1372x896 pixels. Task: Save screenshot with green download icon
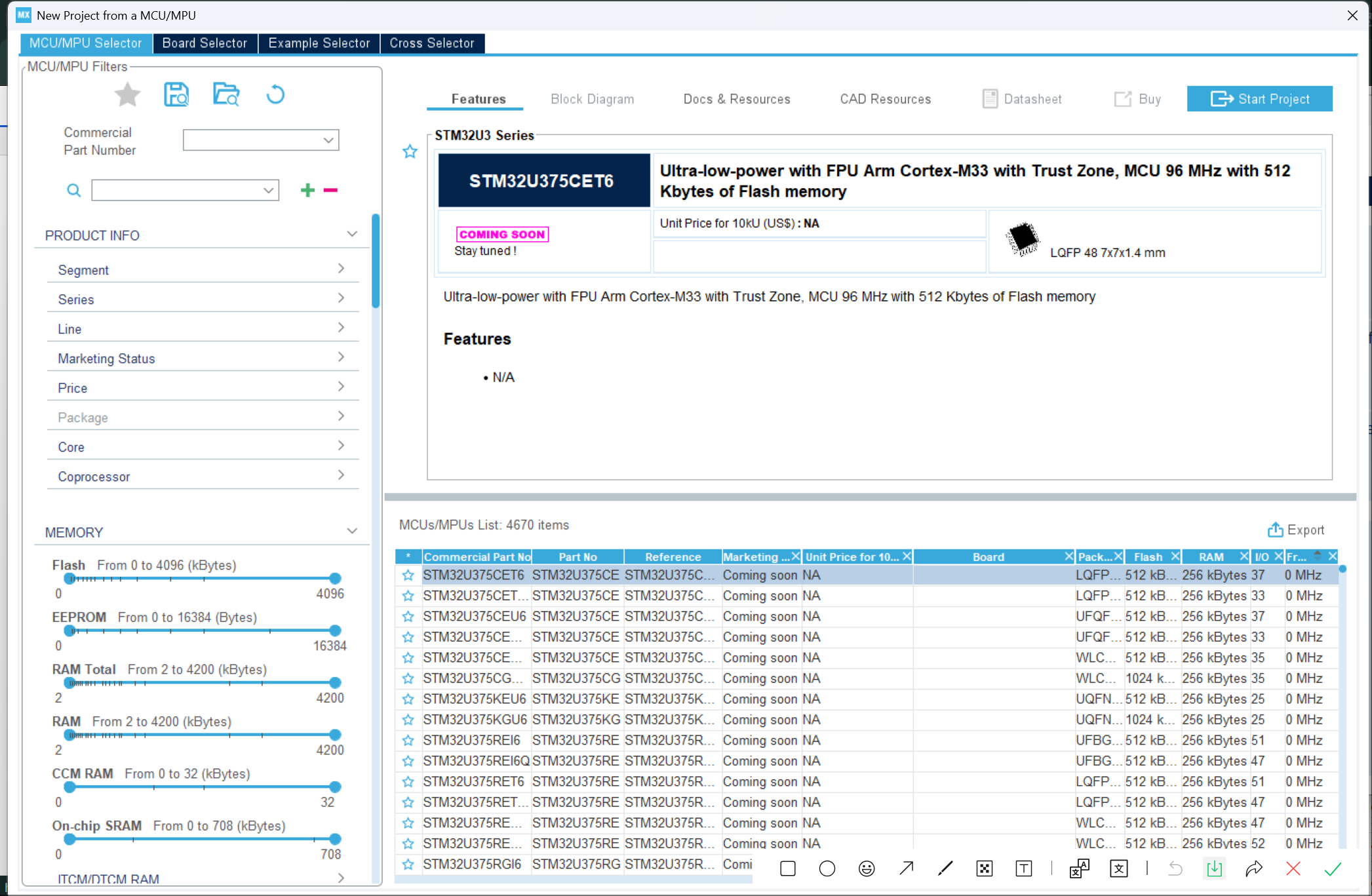[1215, 868]
